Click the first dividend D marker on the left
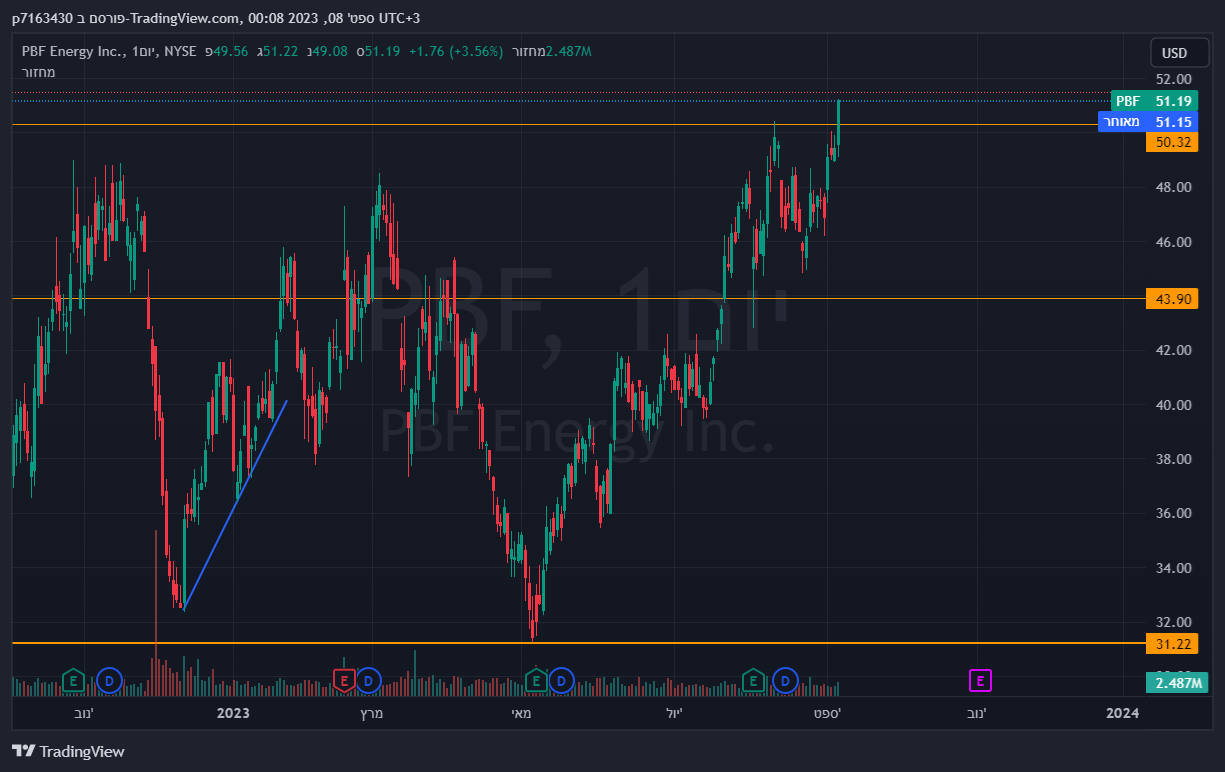The width and height of the screenshot is (1225, 772). tap(108, 681)
